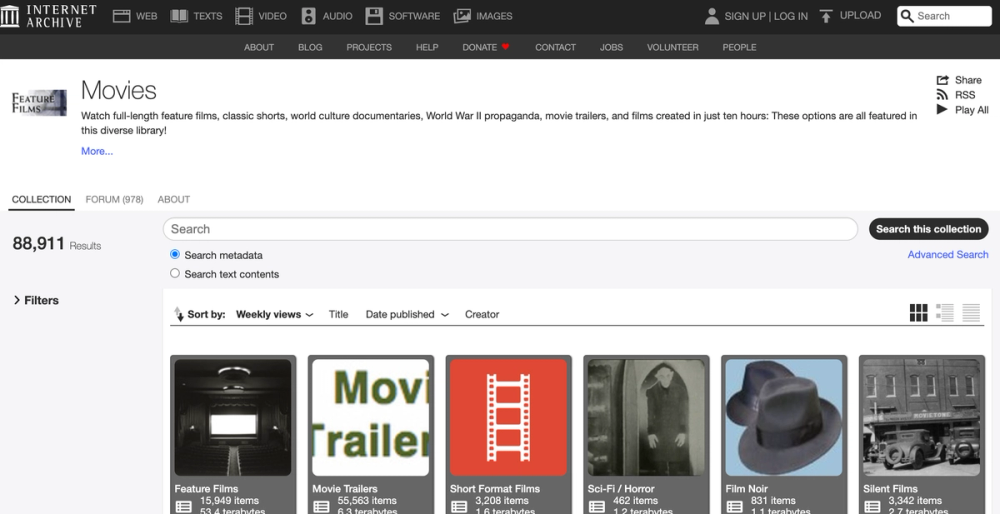Click the Images picture icon

point(462,16)
